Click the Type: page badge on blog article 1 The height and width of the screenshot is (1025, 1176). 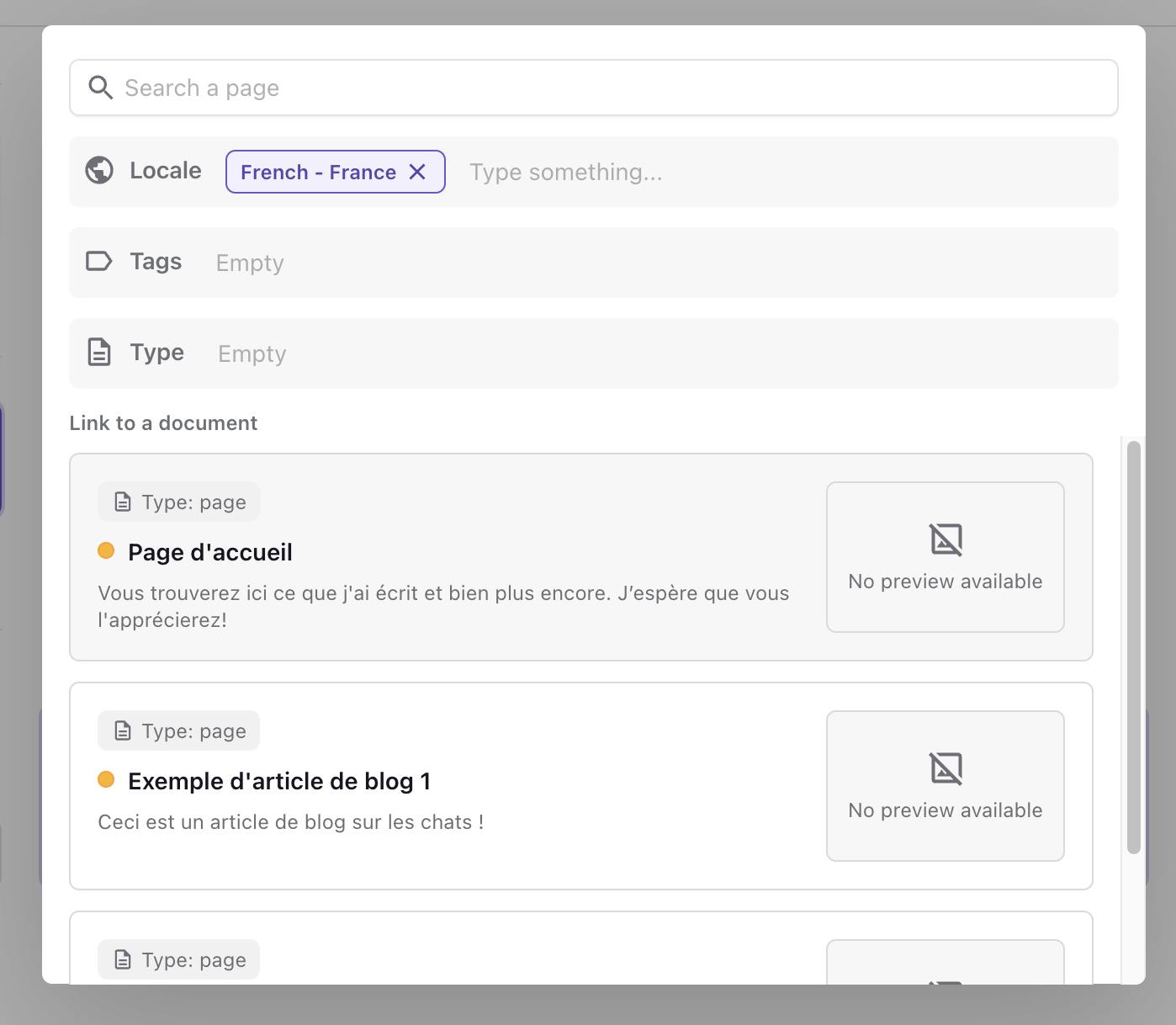point(179,731)
